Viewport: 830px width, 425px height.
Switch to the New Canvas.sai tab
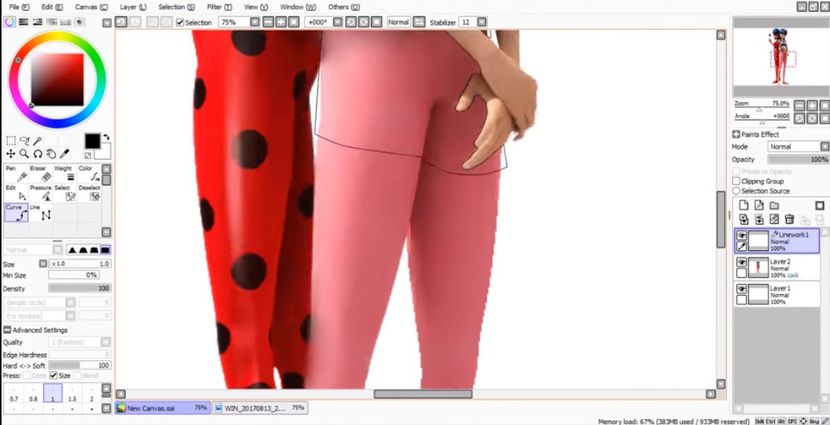click(162, 408)
